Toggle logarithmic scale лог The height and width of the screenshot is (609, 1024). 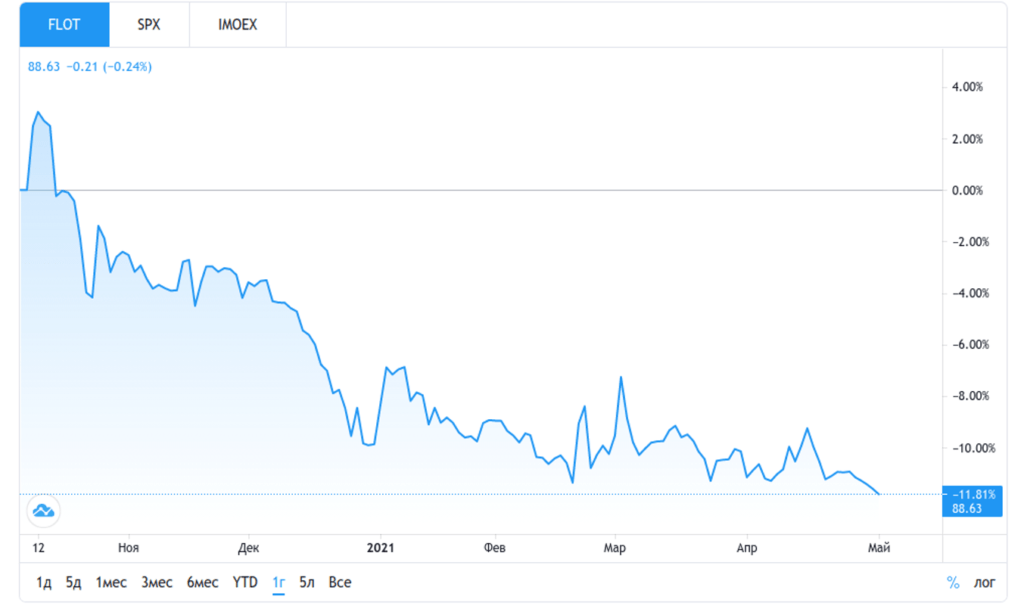click(984, 583)
